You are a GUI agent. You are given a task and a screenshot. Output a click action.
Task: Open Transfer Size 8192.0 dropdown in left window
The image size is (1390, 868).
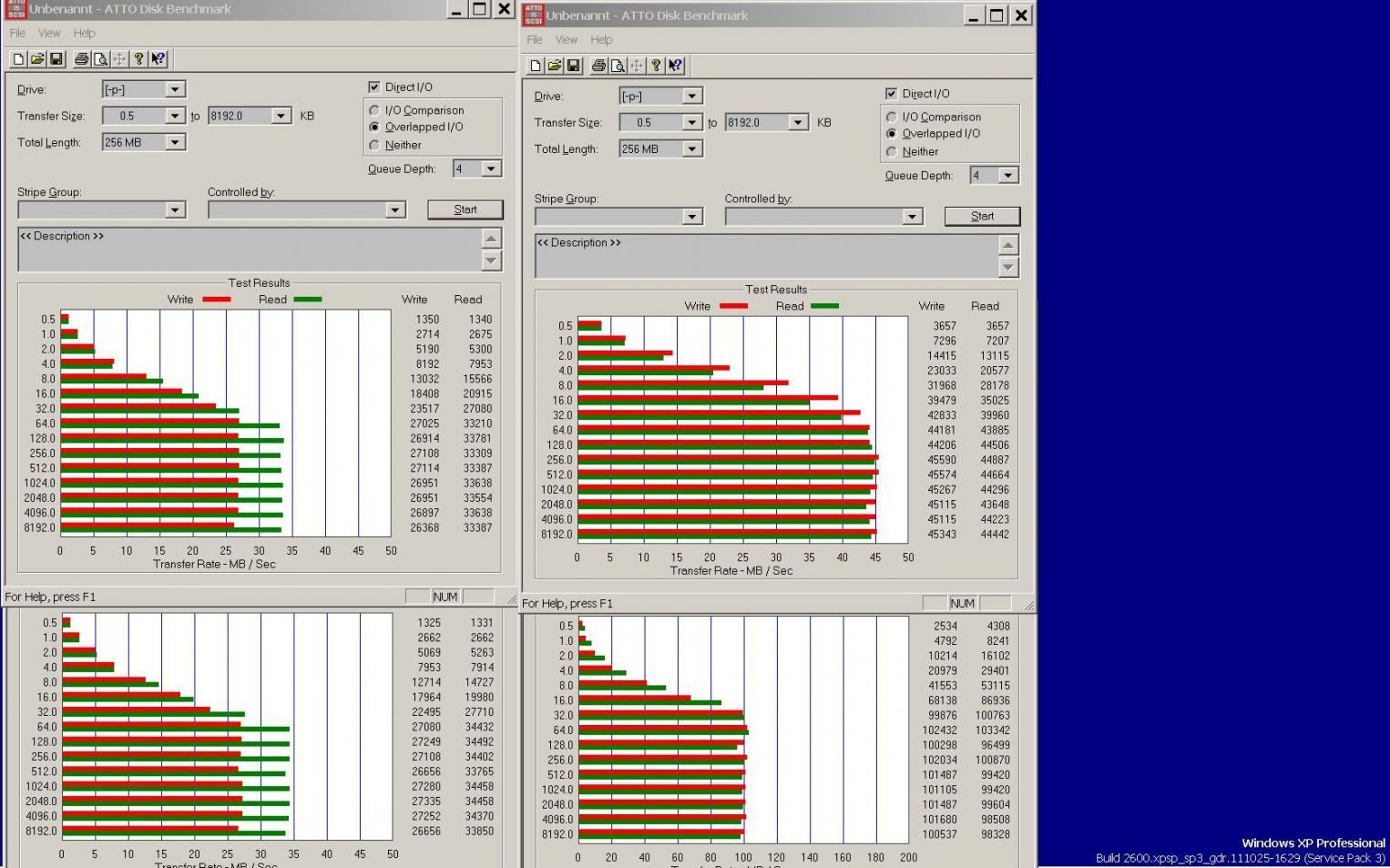[281, 116]
